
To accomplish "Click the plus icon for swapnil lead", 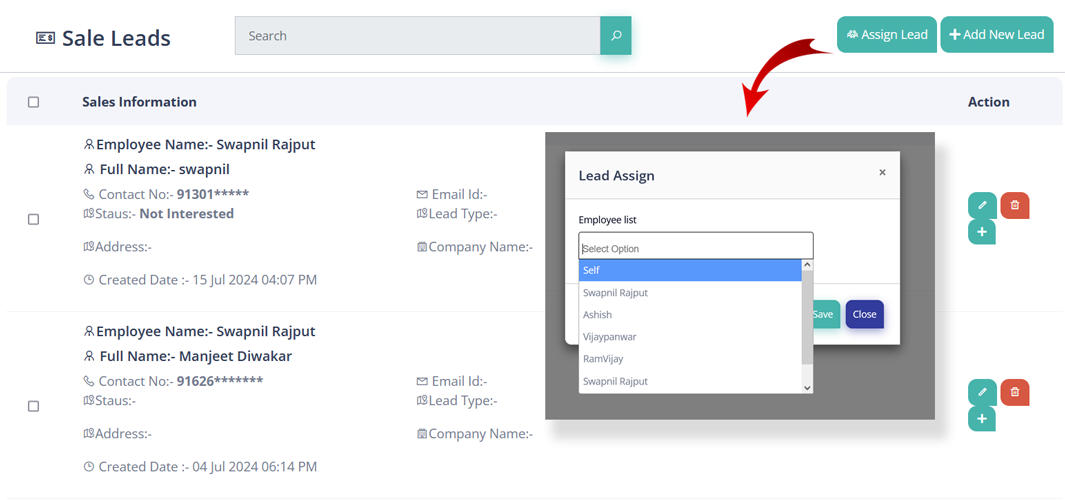I will coord(982,232).
